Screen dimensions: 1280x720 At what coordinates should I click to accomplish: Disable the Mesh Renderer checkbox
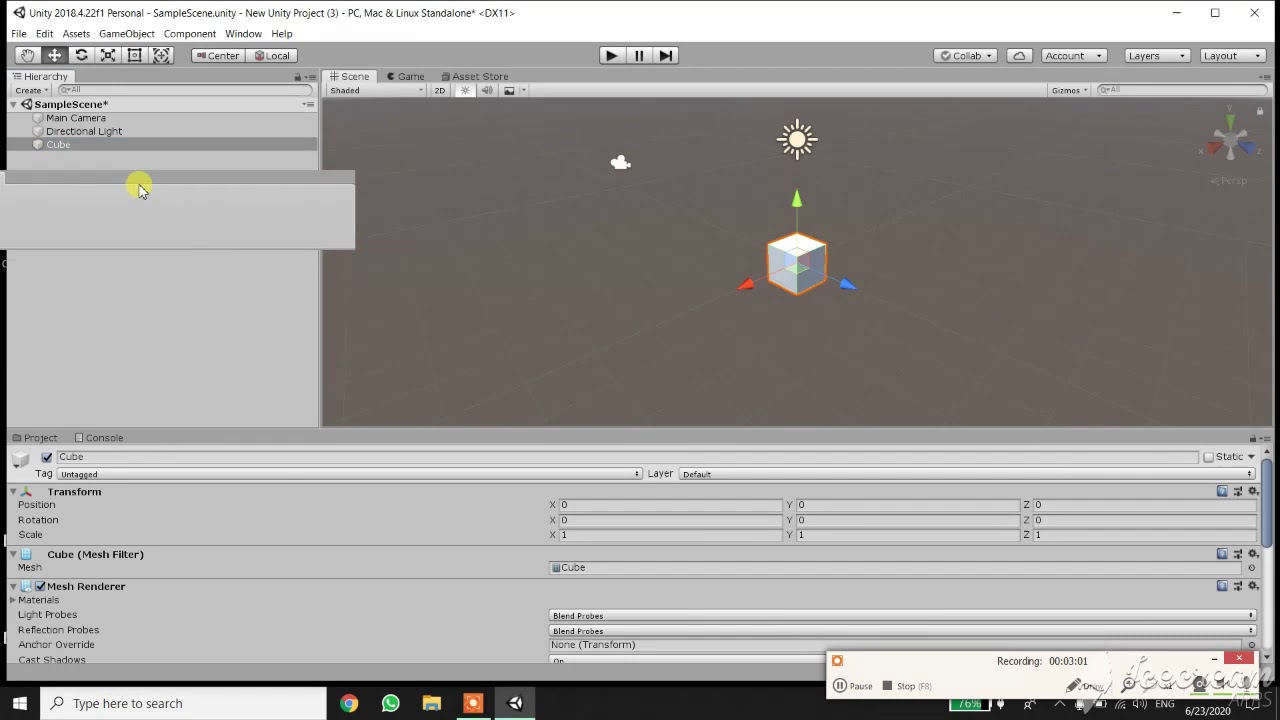(40, 586)
